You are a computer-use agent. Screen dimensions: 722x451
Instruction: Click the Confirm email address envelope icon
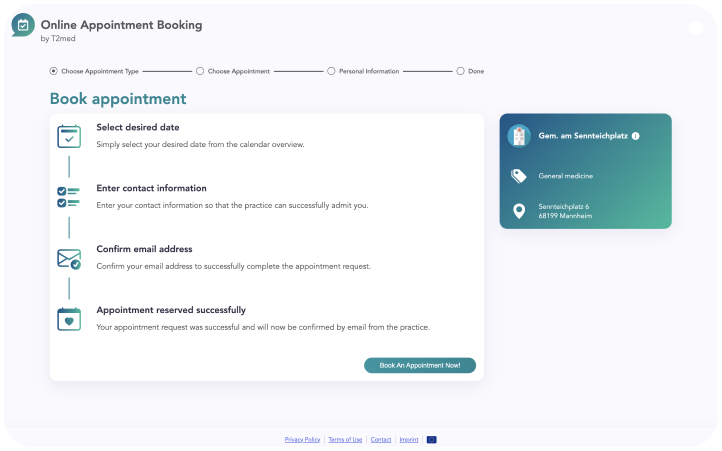[x=69, y=259]
